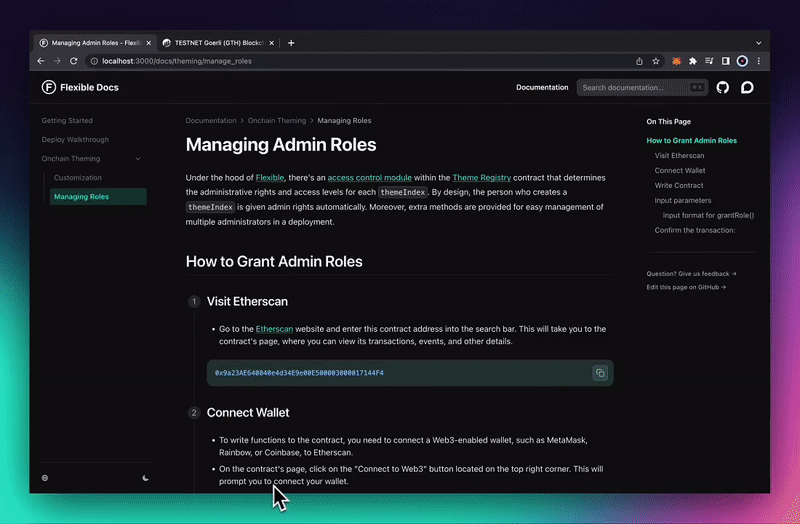Jump to Visit Etherscan in page outline
The height and width of the screenshot is (524, 800).
pos(679,156)
